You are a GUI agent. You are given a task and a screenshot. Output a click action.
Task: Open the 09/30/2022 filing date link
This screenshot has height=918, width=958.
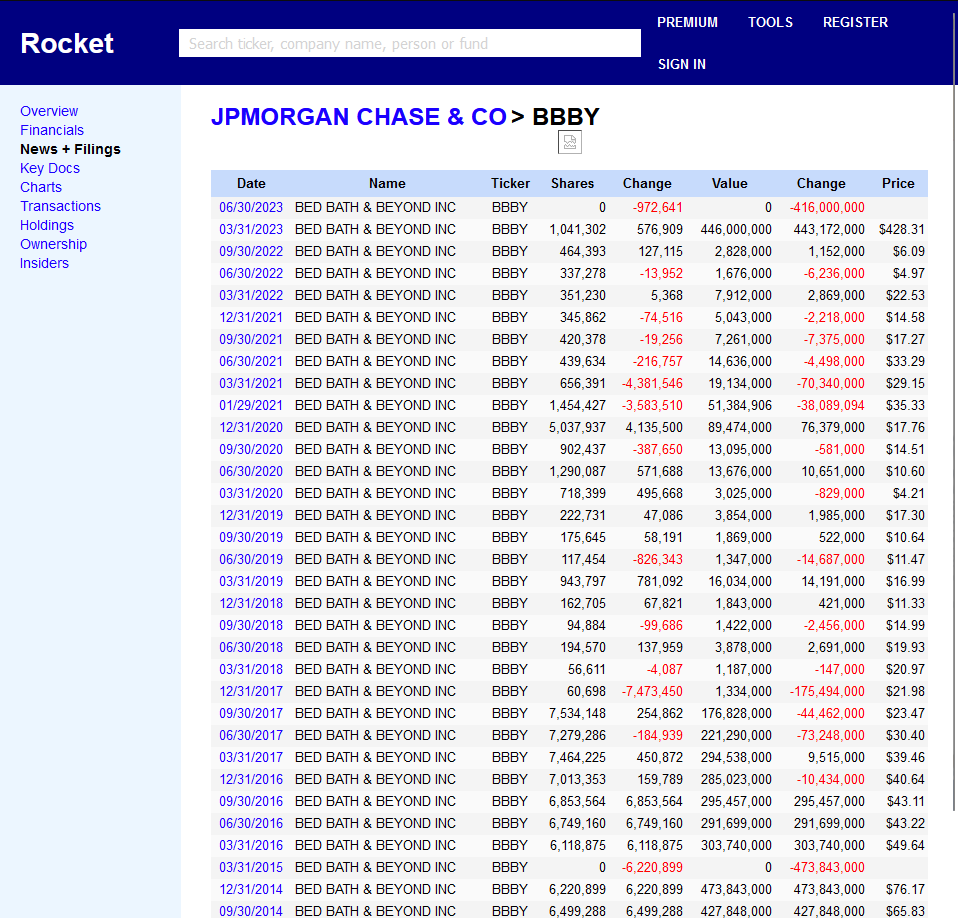pos(251,251)
